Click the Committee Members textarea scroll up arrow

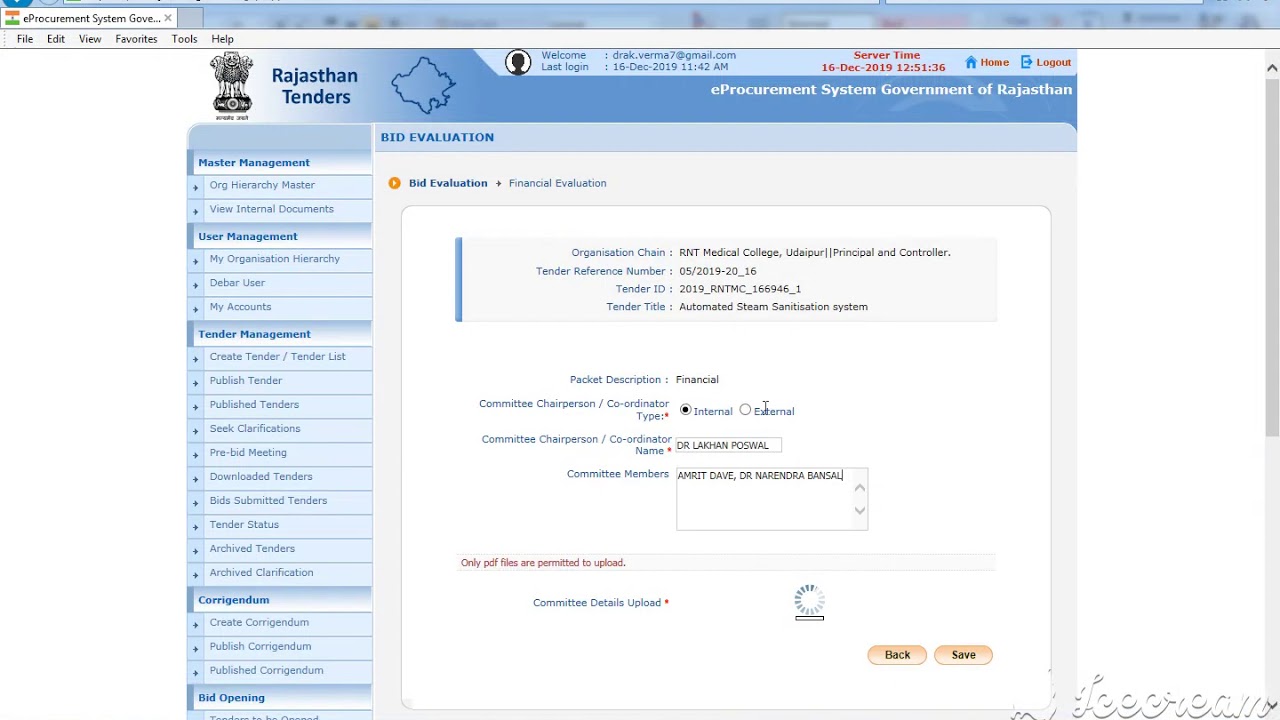(859, 488)
